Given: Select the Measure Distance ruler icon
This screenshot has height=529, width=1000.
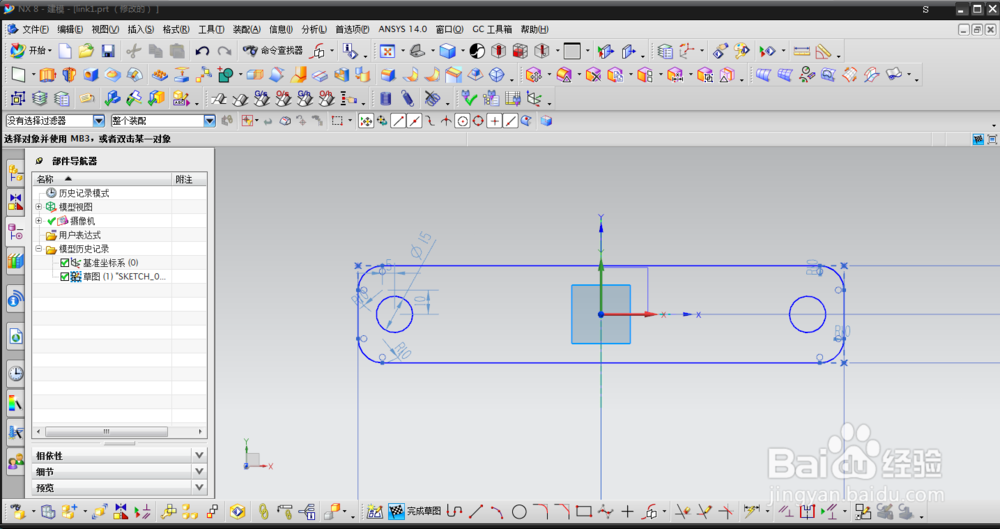Looking at the screenshot, I should click(x=802, y=51).
